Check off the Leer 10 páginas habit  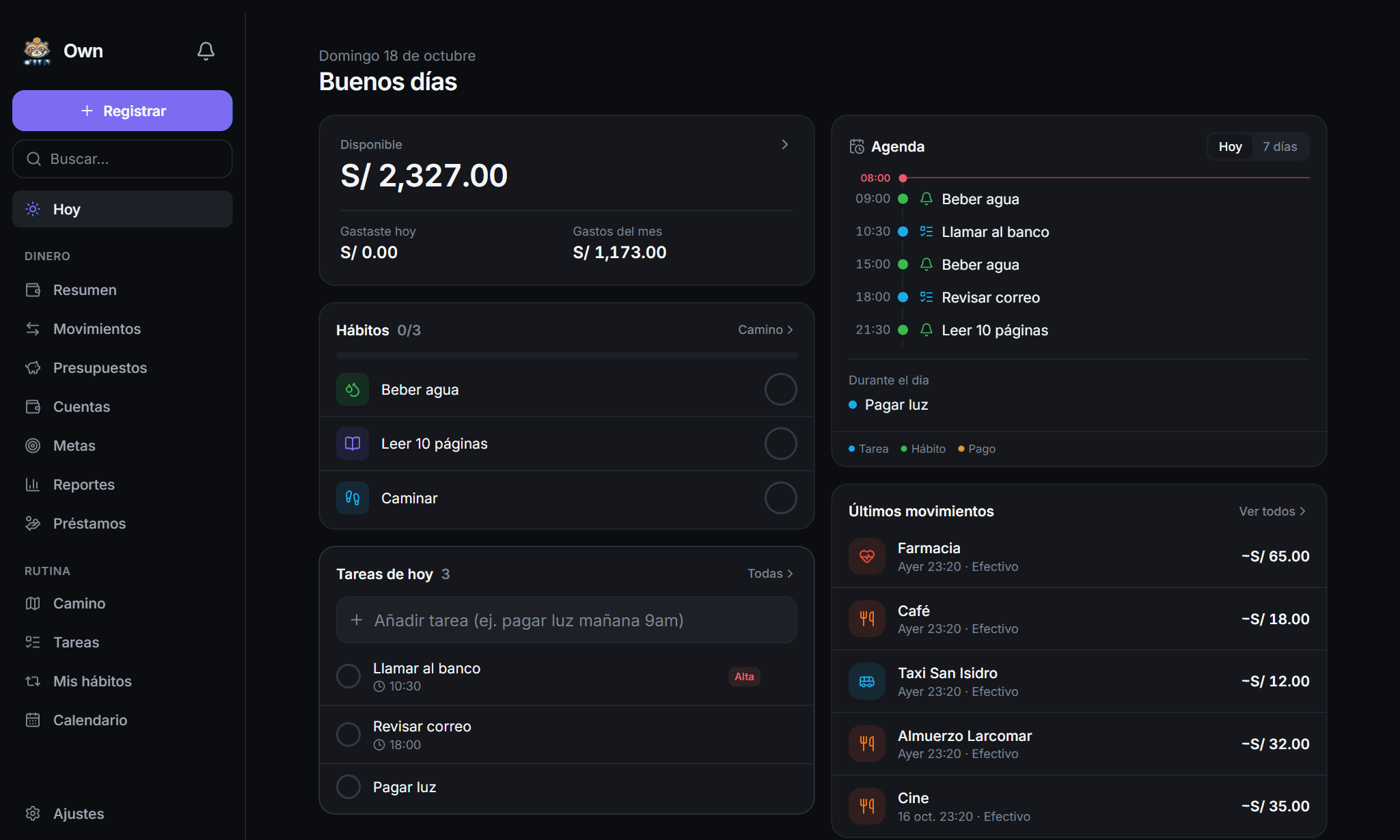(x=780, y=444)
